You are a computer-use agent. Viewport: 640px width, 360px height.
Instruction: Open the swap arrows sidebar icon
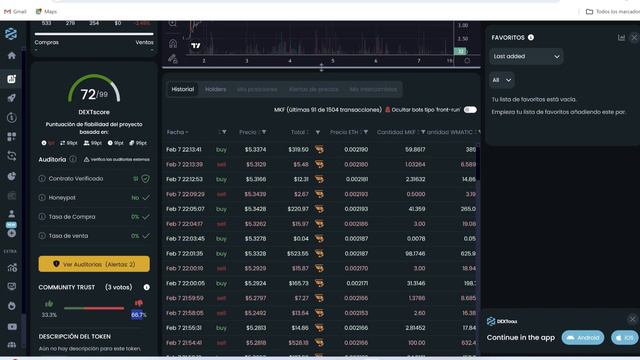[x=11, y=156]
